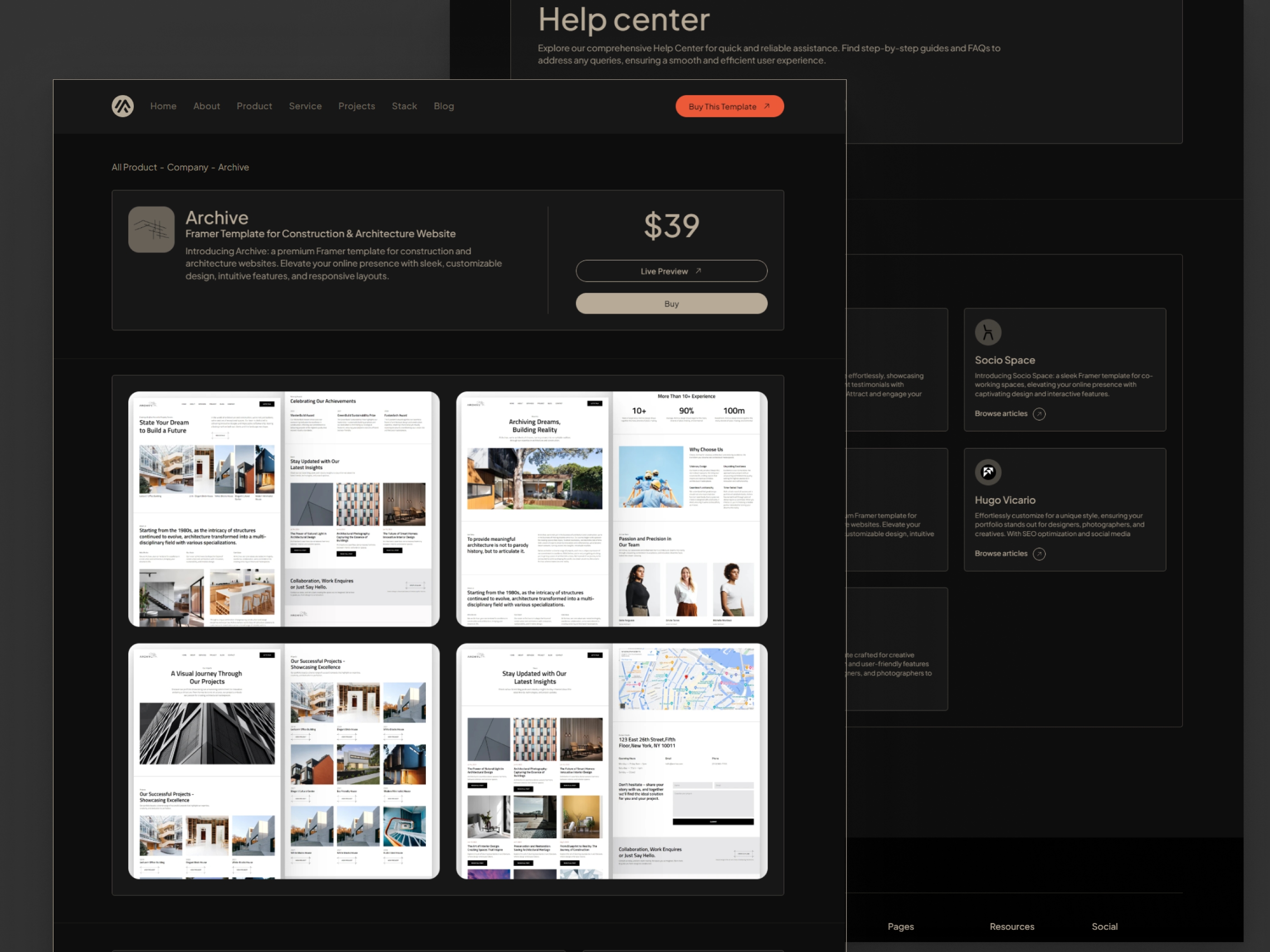Image resolution: width=1270 pixels, height=952 pixels.
Task: Click the top-left monogram logo icon
Action: [122, 105]
